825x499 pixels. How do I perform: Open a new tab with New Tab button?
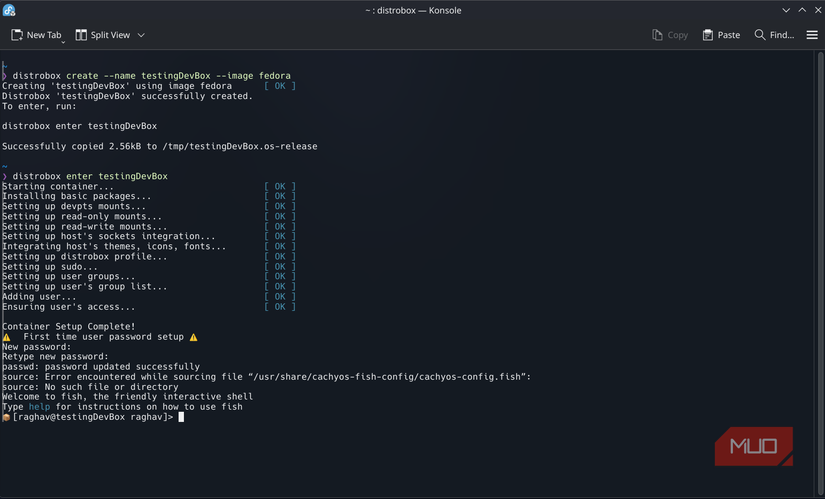[x=36, y=35]
